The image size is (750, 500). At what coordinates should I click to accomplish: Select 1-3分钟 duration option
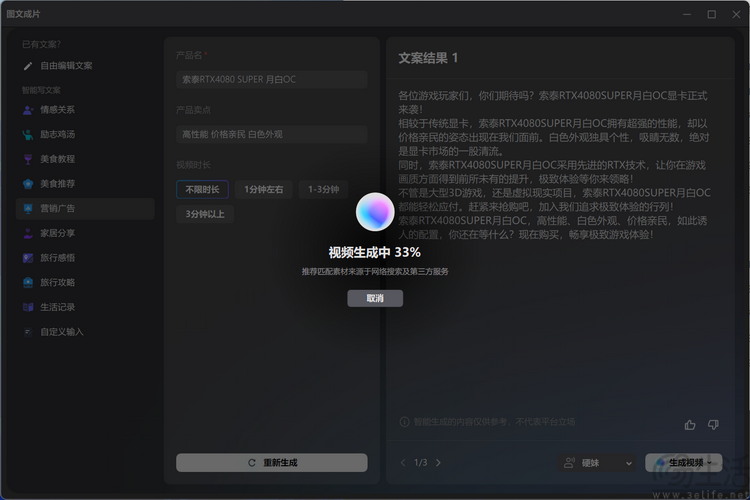click(323, 189)
